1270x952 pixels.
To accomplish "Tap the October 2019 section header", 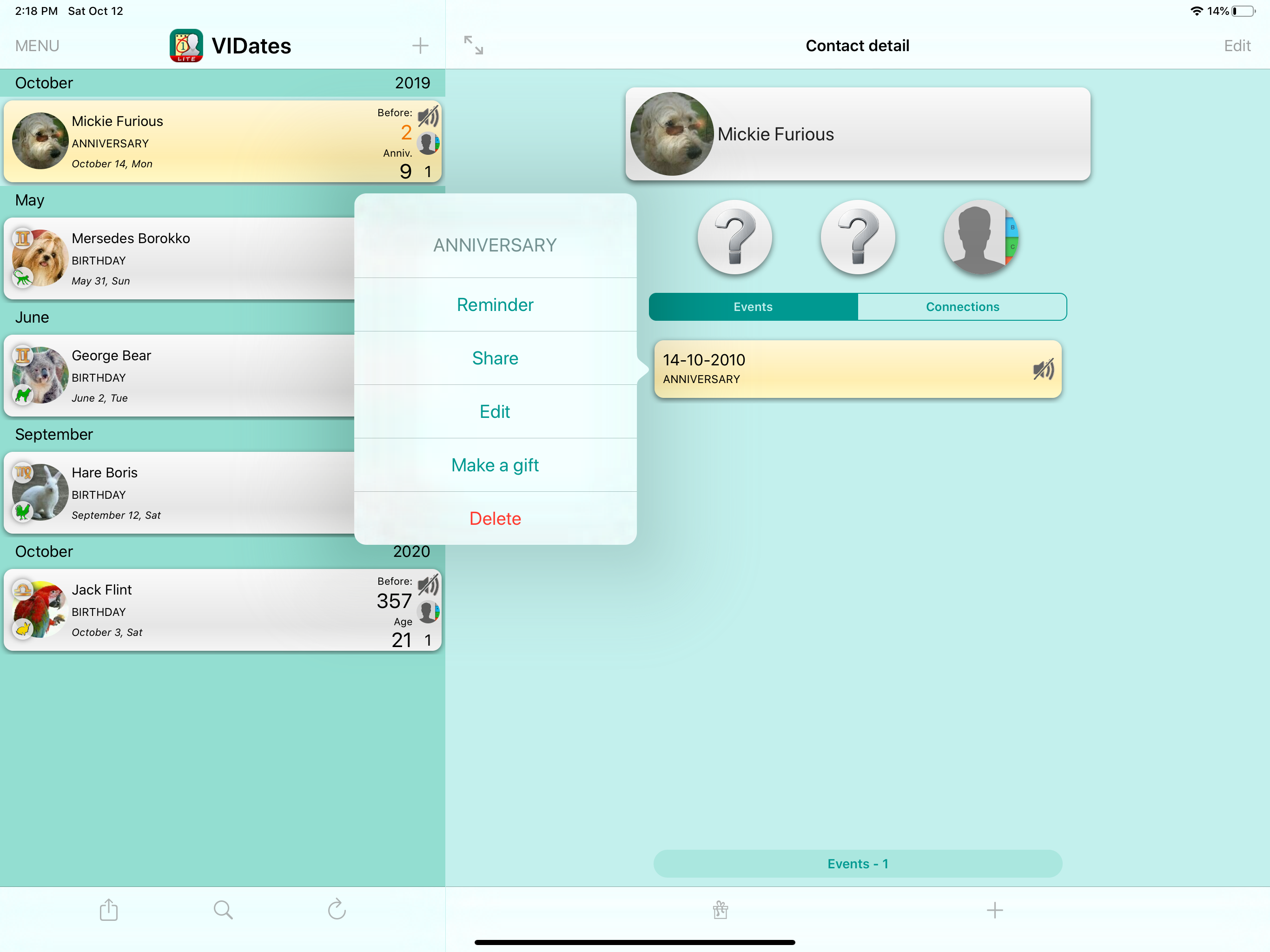I will pos(223,83).
